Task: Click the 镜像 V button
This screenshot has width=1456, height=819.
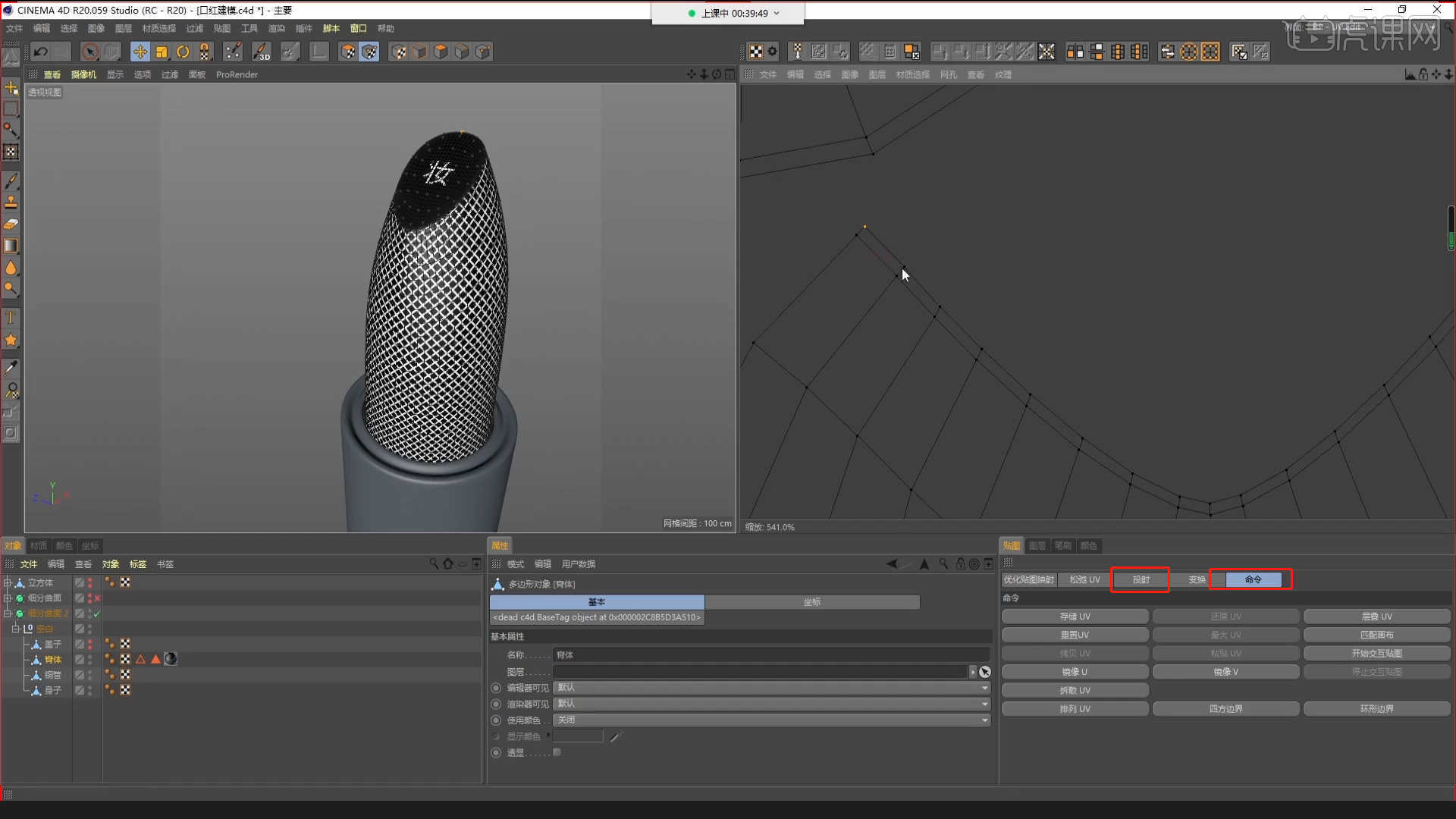Action: [x=1225, y=672]
